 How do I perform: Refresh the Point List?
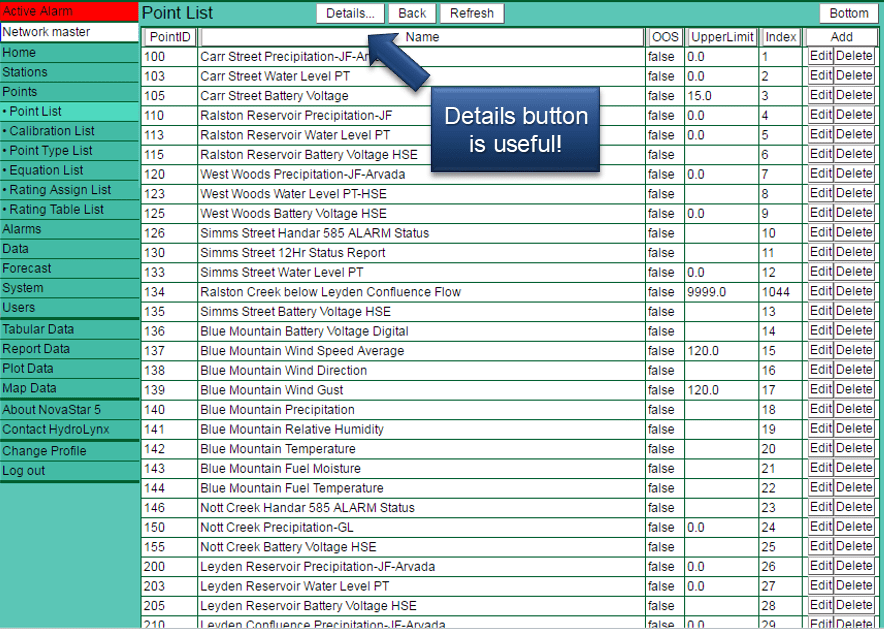[471, 13]
